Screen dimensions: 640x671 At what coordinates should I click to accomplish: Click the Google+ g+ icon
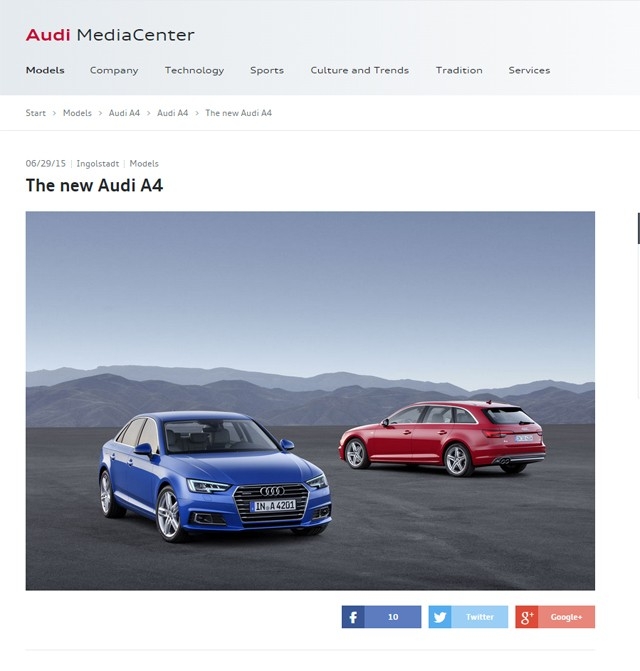pos(527,617)
